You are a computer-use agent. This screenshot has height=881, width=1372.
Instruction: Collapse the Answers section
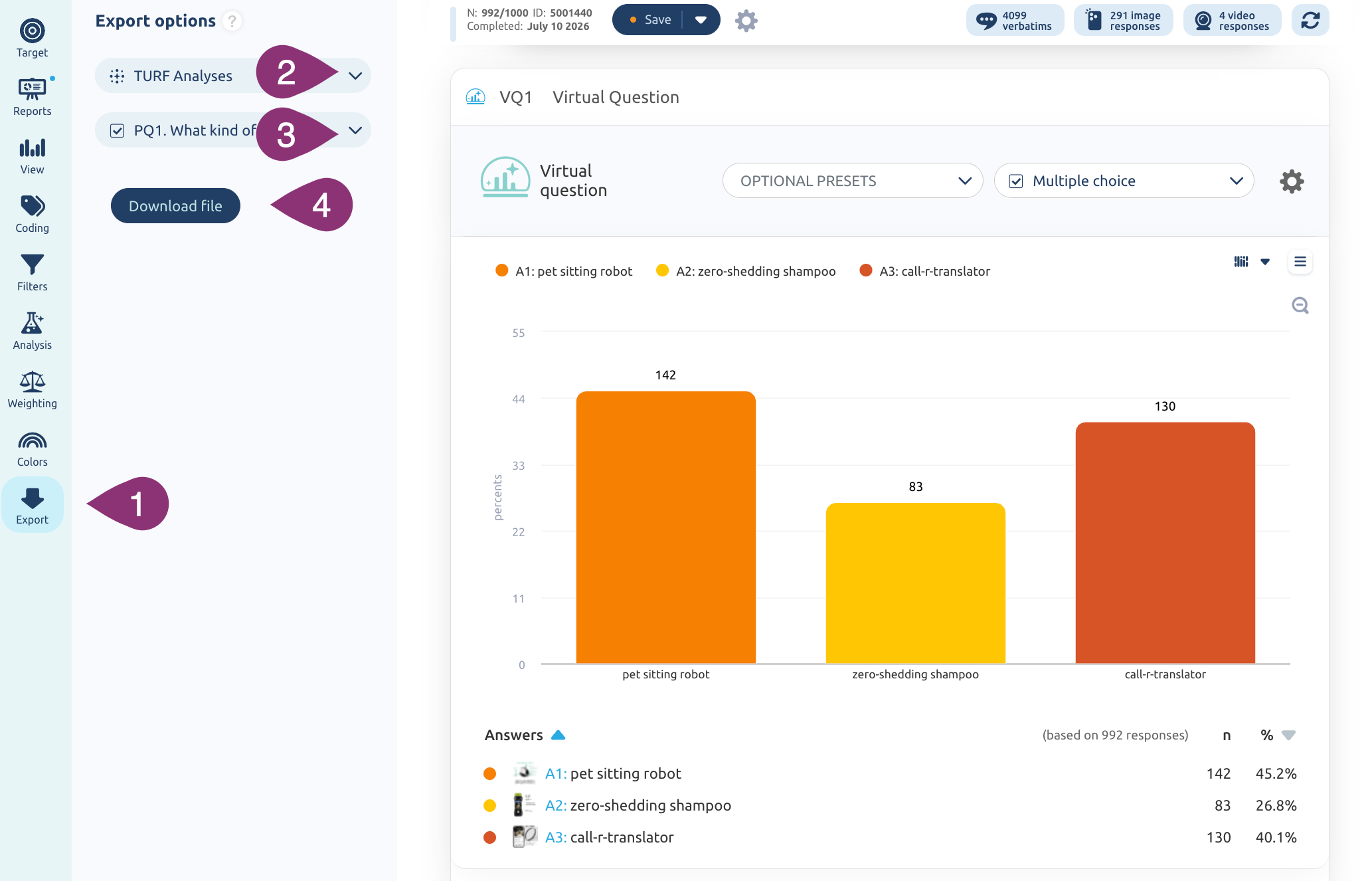pyautogui.click(x=558, y=735)
